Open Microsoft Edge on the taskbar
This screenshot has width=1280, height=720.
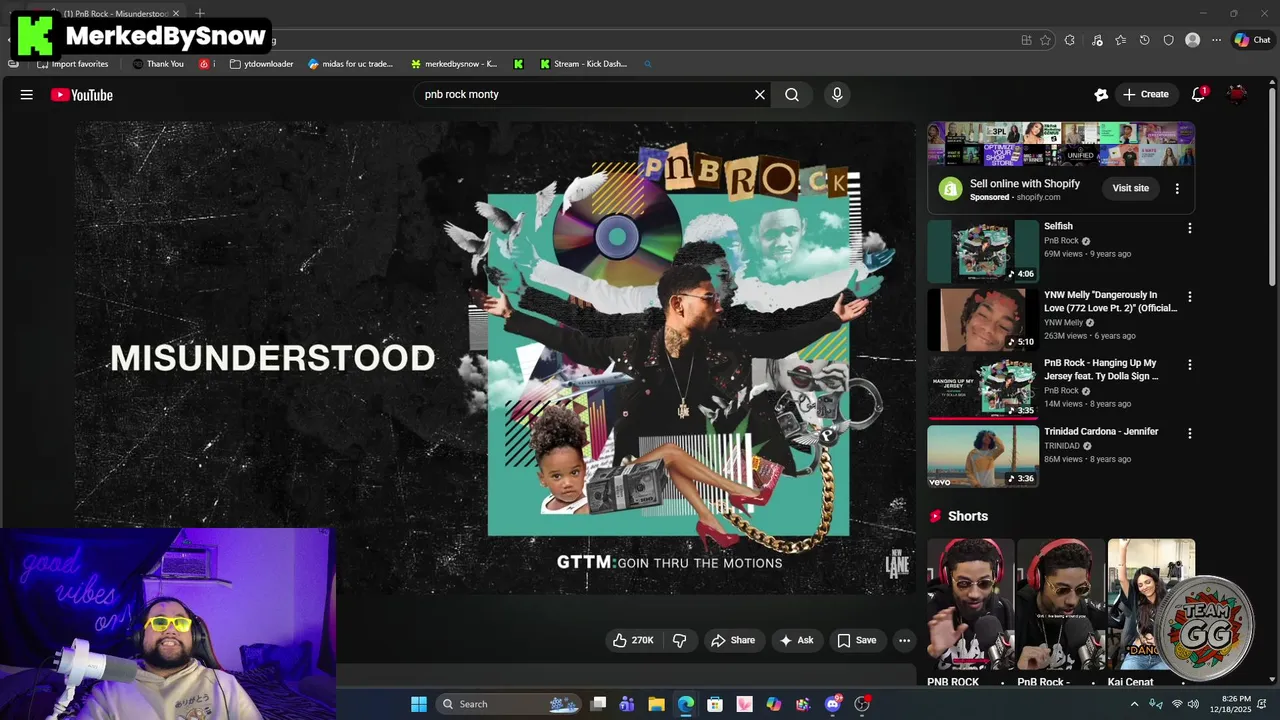[685, 704]
